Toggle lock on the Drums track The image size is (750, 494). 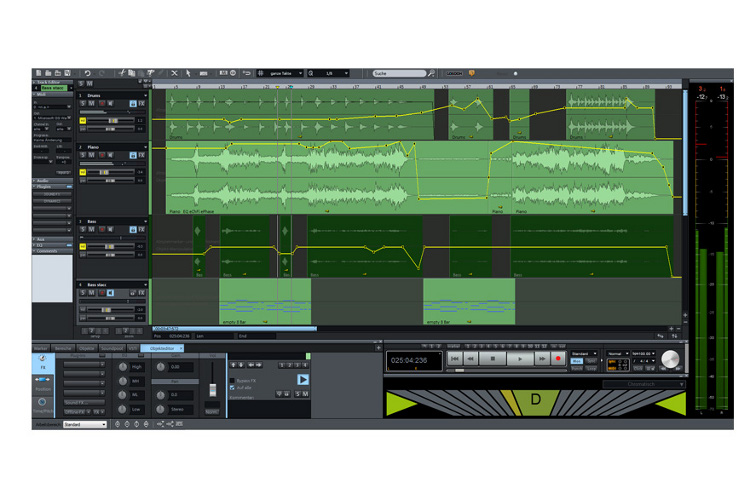tap(133, 103)
